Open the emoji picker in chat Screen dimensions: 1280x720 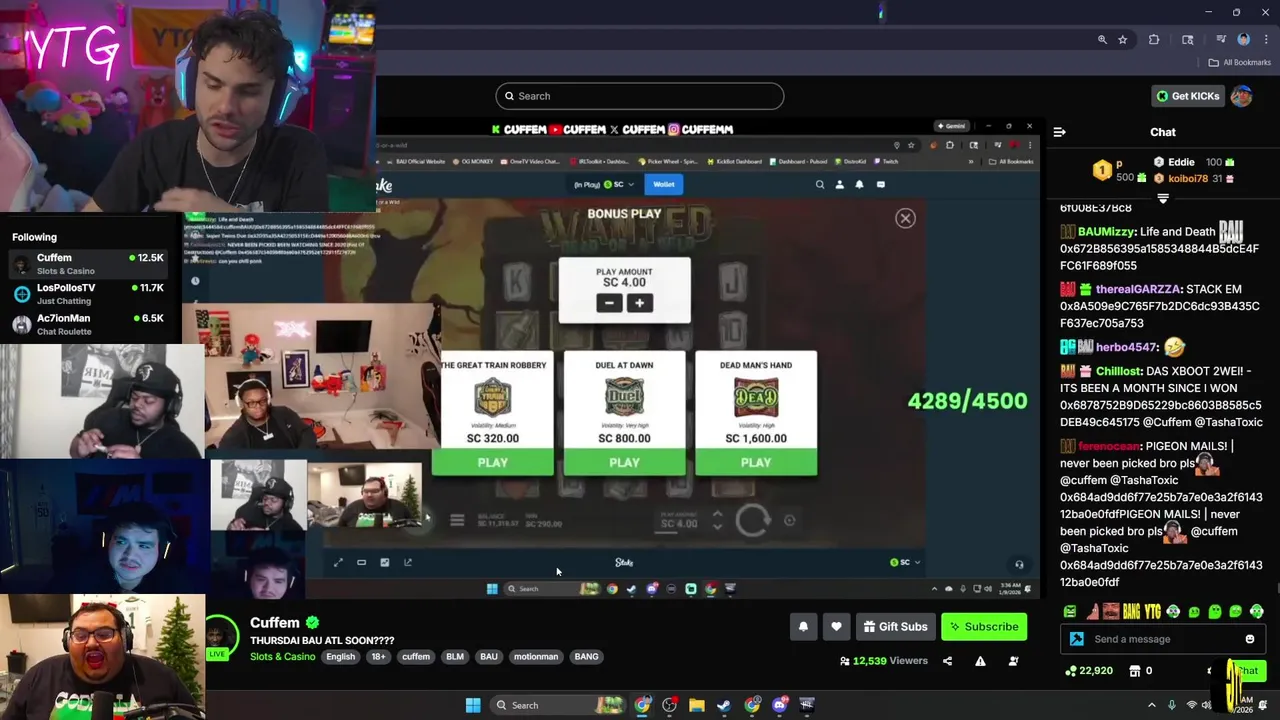pos(1249,639)
